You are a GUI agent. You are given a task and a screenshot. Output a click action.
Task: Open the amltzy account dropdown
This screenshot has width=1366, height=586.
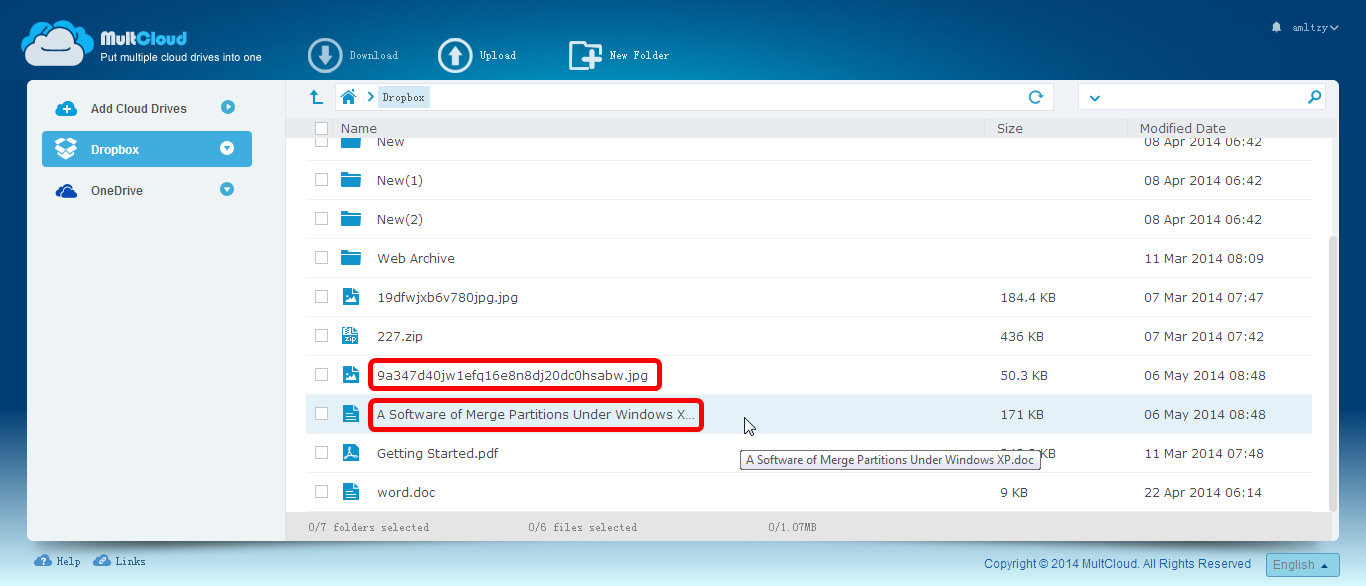click(1313, 27)
